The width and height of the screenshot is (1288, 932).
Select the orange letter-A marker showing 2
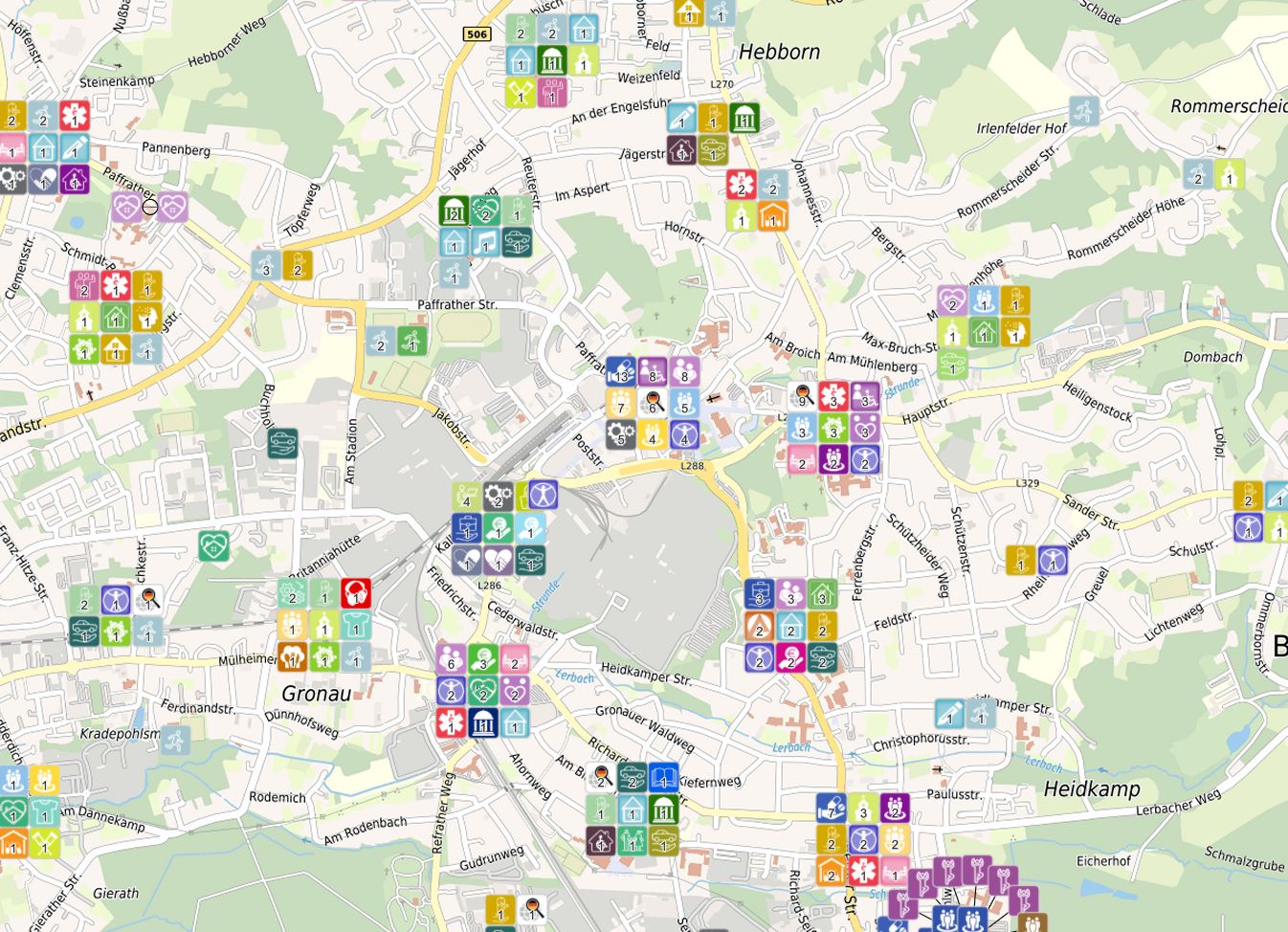(760, 626)
